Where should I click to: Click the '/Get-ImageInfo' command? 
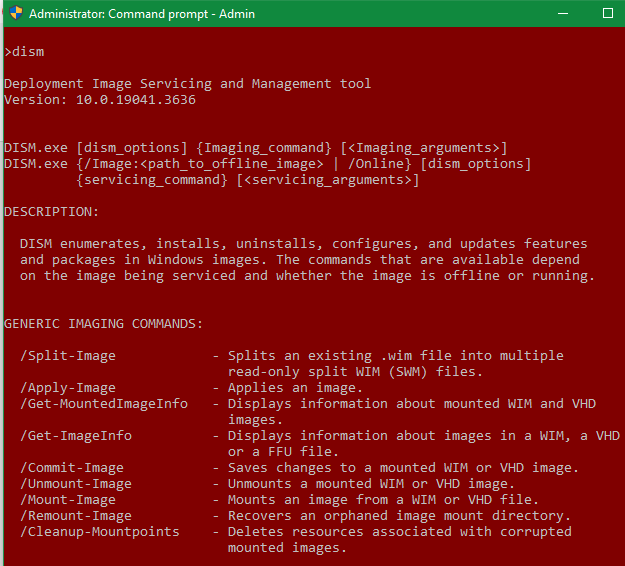[x=76, y=436]
